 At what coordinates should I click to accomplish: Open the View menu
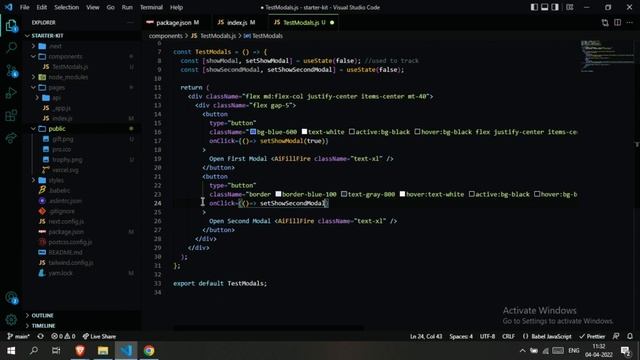93,7
